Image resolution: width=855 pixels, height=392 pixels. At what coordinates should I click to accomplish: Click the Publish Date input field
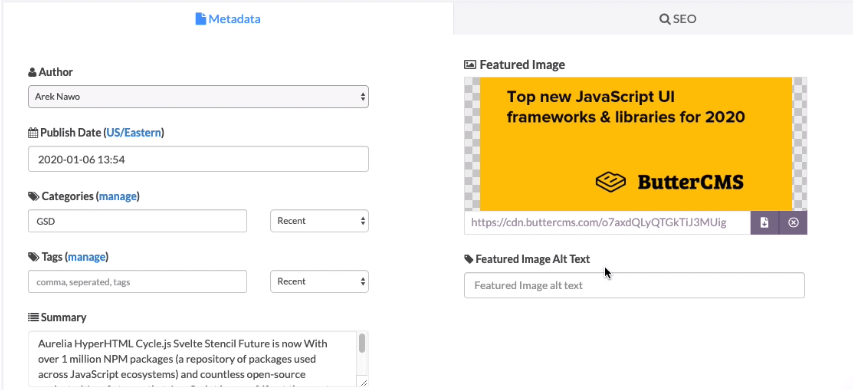coord(198,159)
